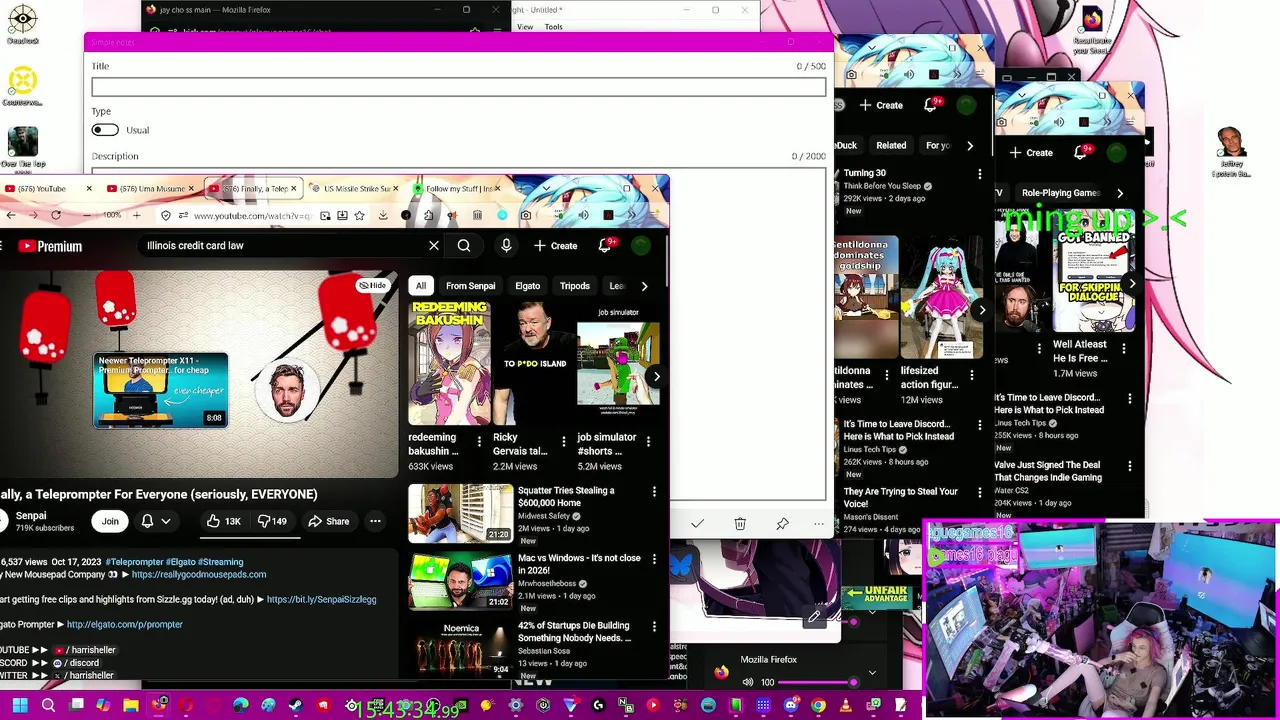Open options for 'Turning 30' video
Viewport: 1280px width, 720px height.
coord(980,174)
